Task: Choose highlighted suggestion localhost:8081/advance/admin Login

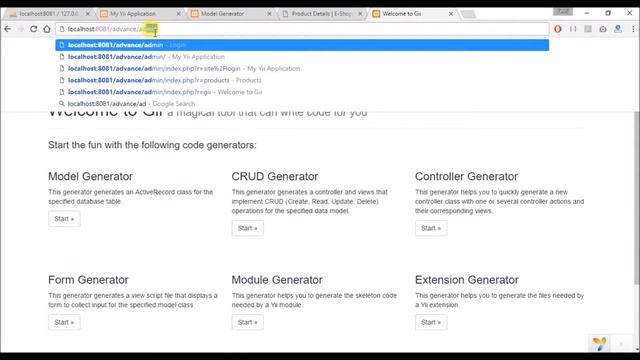Action: tap(302, 45)
